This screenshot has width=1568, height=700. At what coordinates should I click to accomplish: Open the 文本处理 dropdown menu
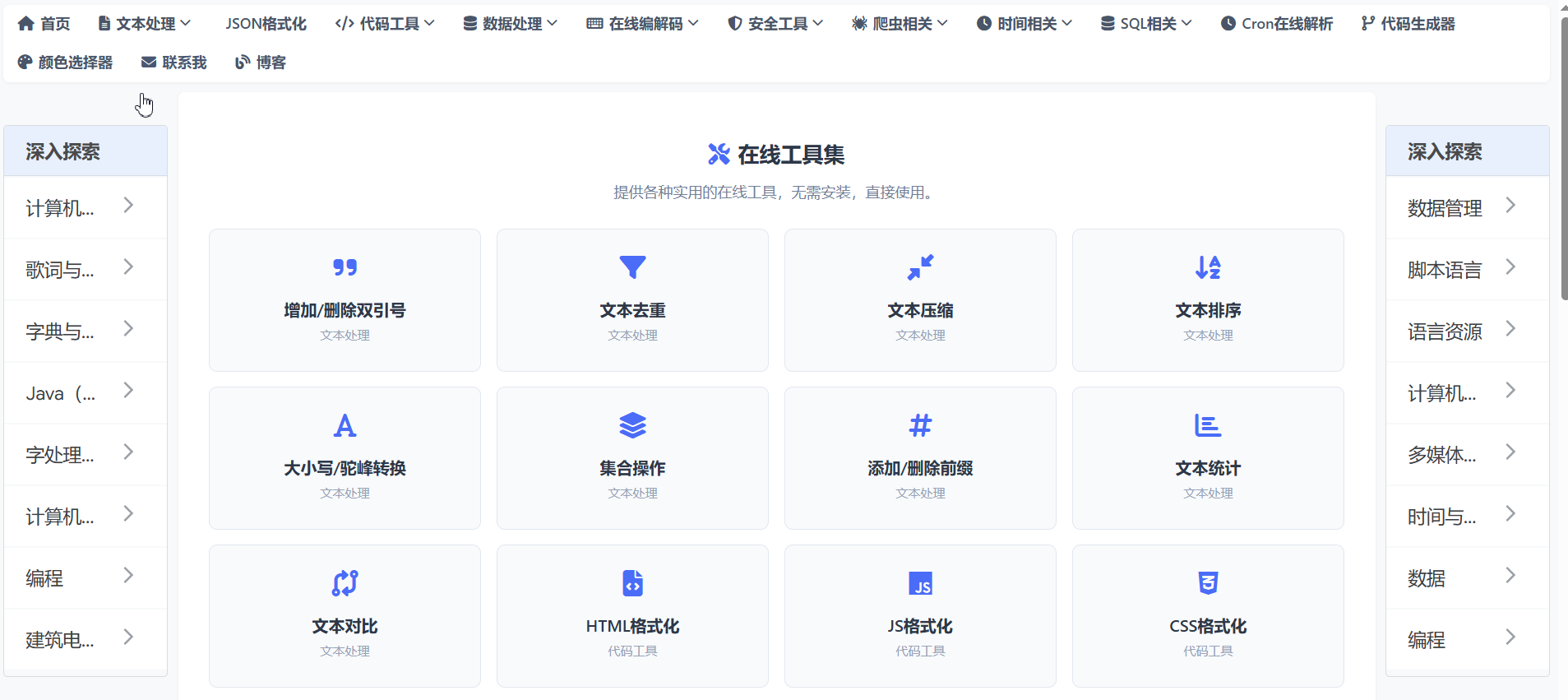(145, 24)
